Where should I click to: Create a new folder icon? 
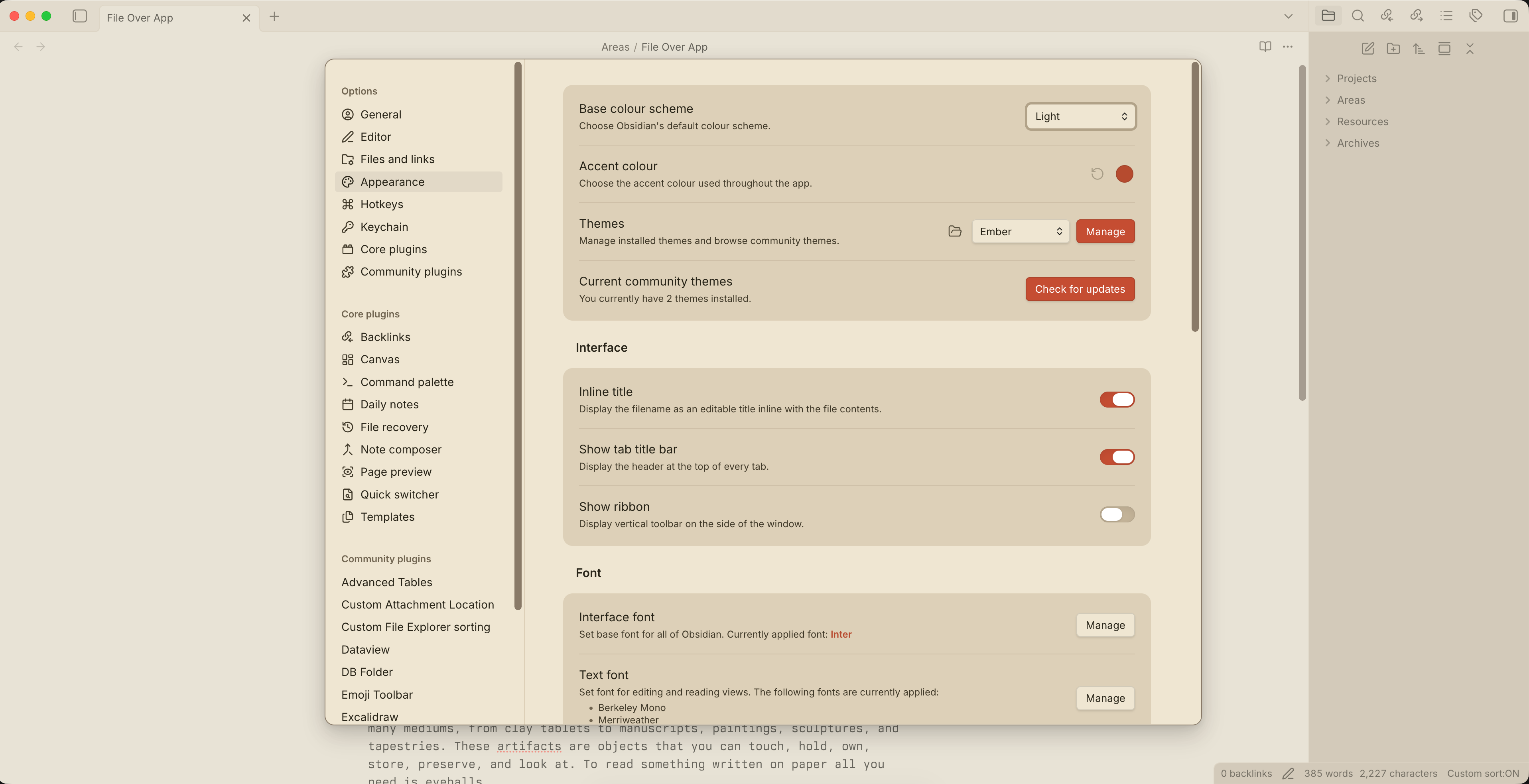tap(1393, 49)
